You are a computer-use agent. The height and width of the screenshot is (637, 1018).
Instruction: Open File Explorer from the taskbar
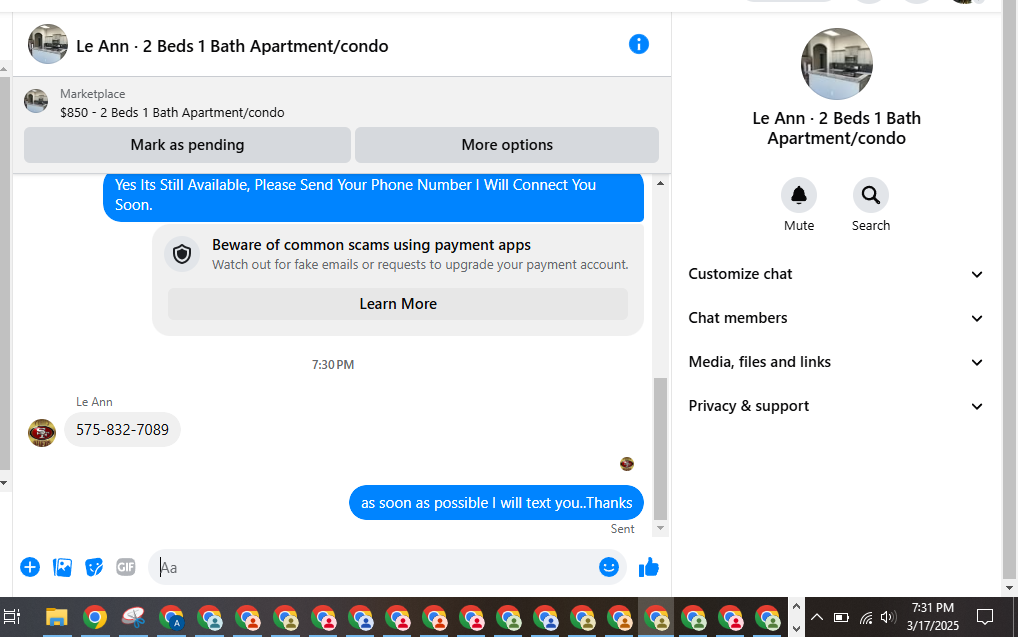[56, 617]
